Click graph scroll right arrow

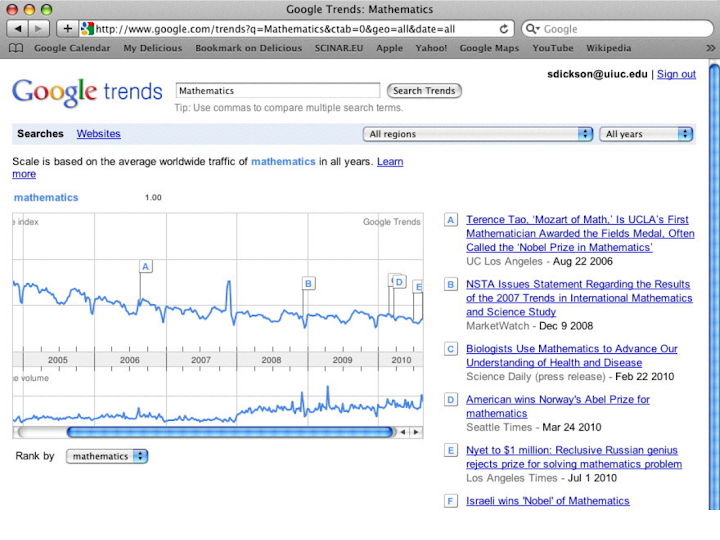click(416, 432)
